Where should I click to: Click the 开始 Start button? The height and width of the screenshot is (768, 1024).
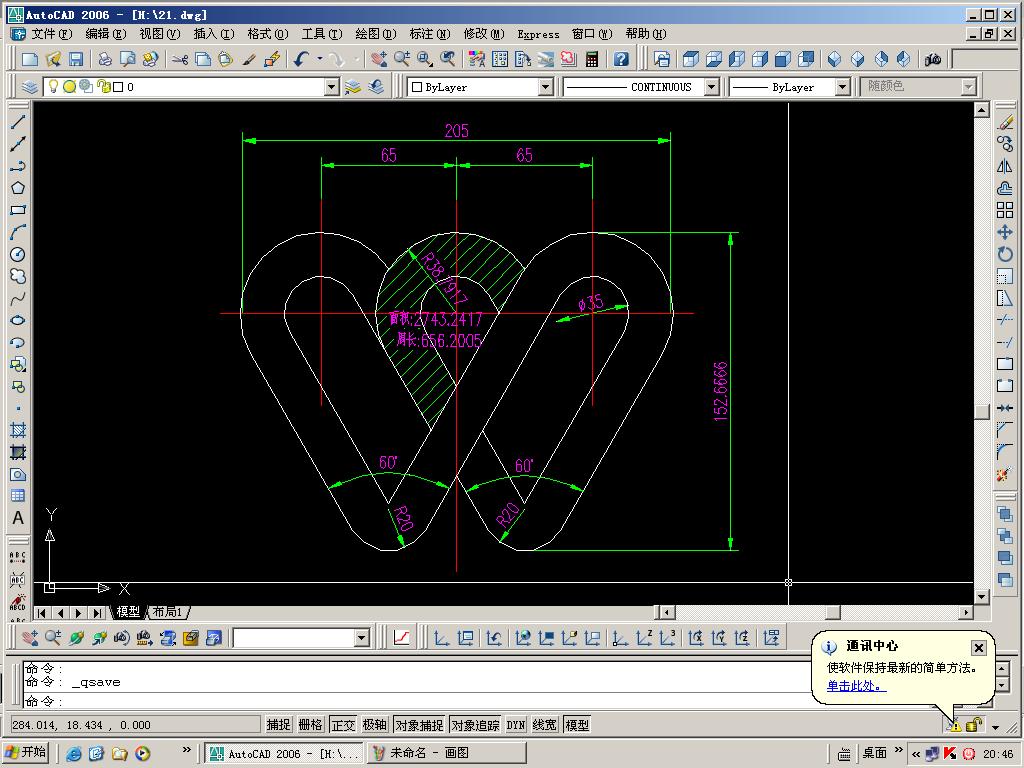[x=25, y=753]
